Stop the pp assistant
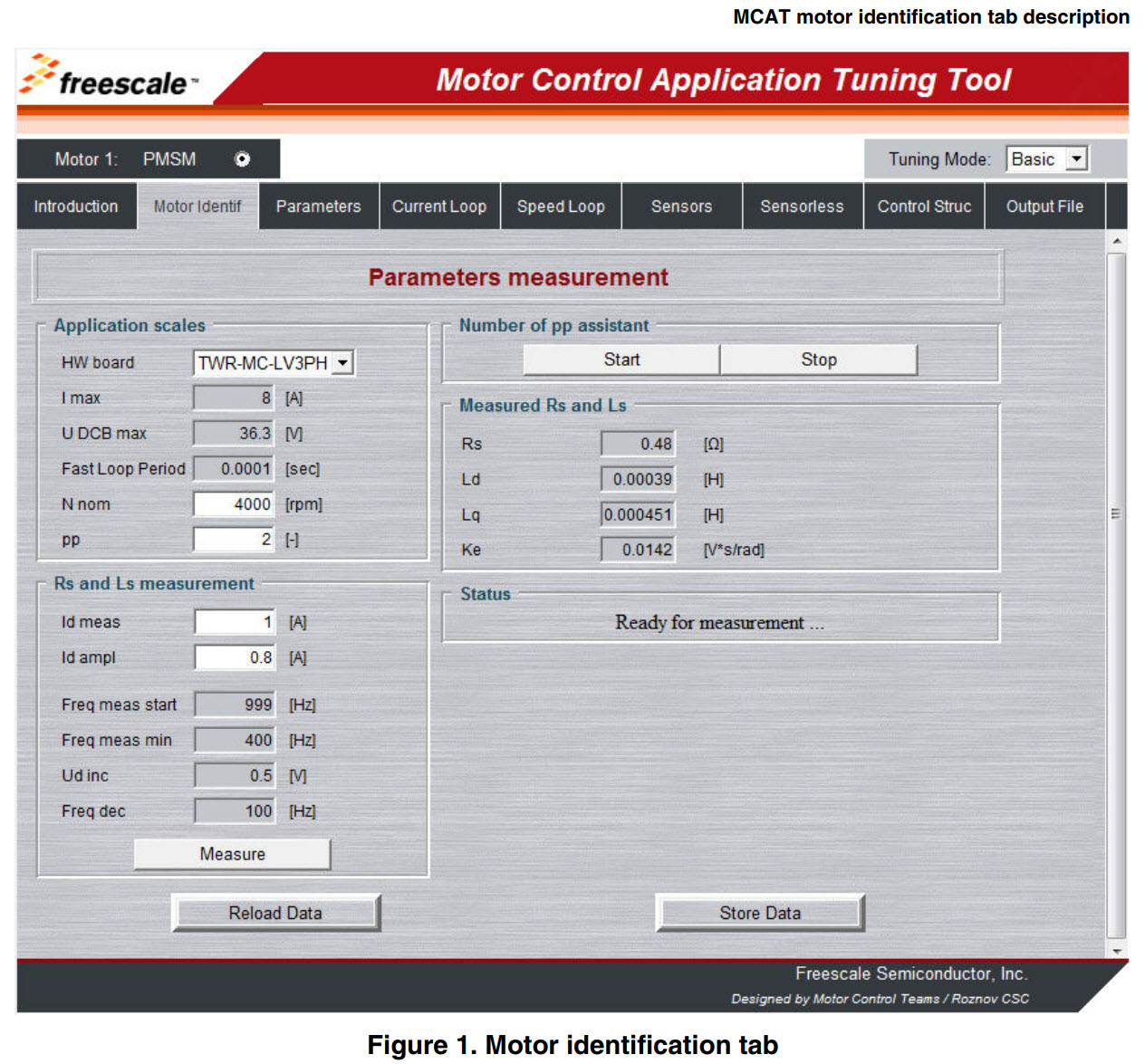The height and width of the screenshot is (1064, 1145). click(818, 359)
